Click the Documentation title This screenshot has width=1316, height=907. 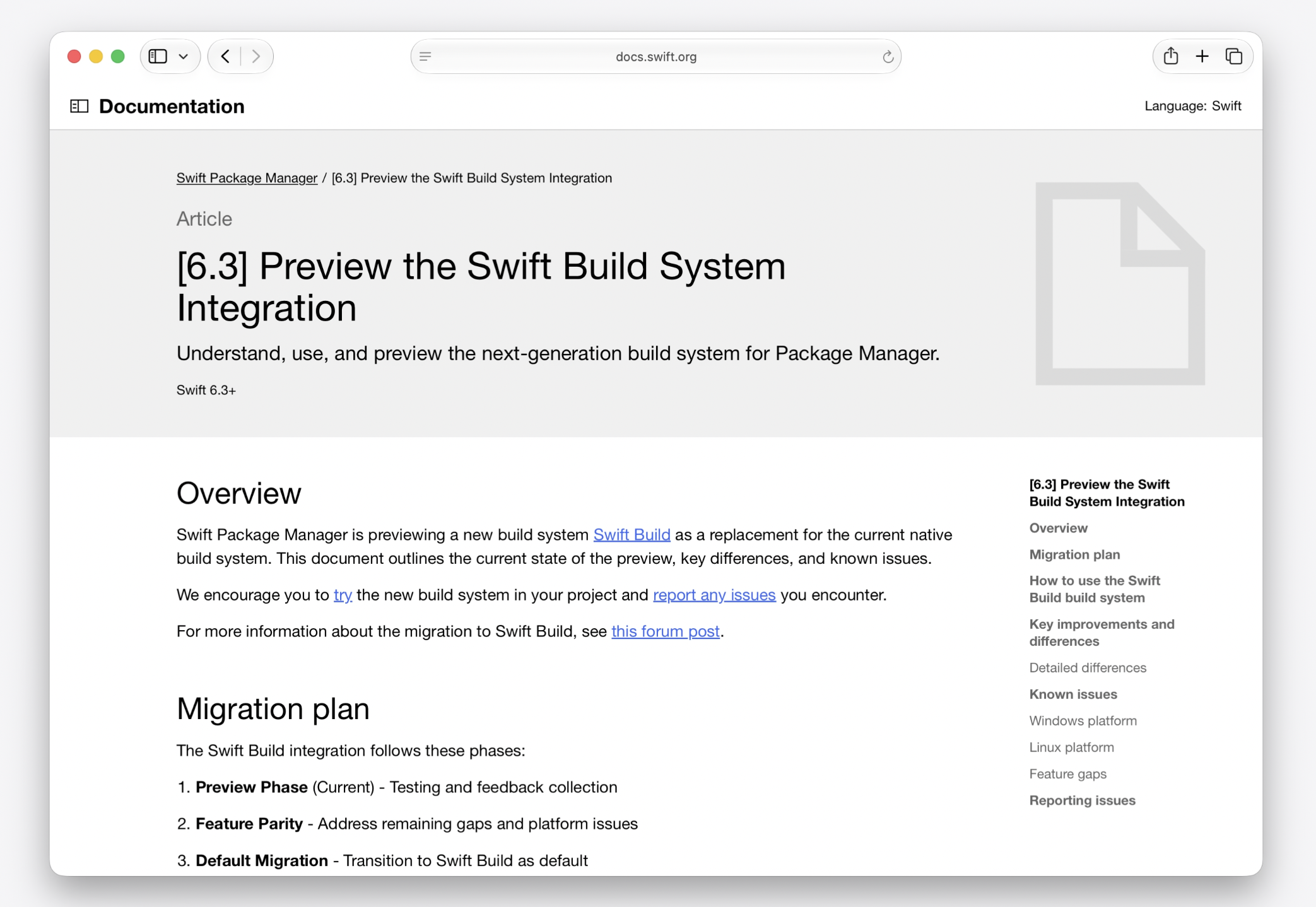172,106
